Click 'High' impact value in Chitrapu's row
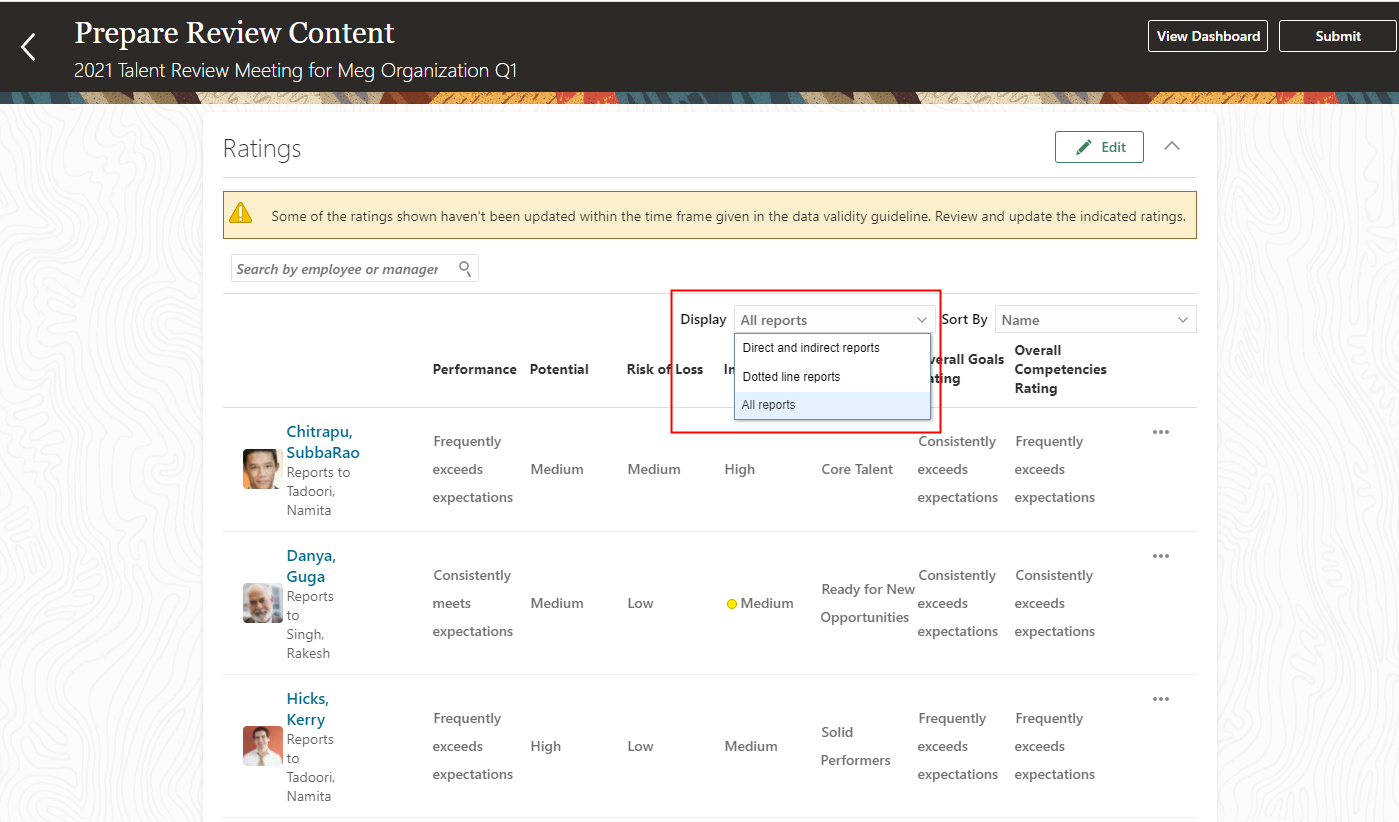This screenshot has width=1399, height=822. [x=740, y=469]
